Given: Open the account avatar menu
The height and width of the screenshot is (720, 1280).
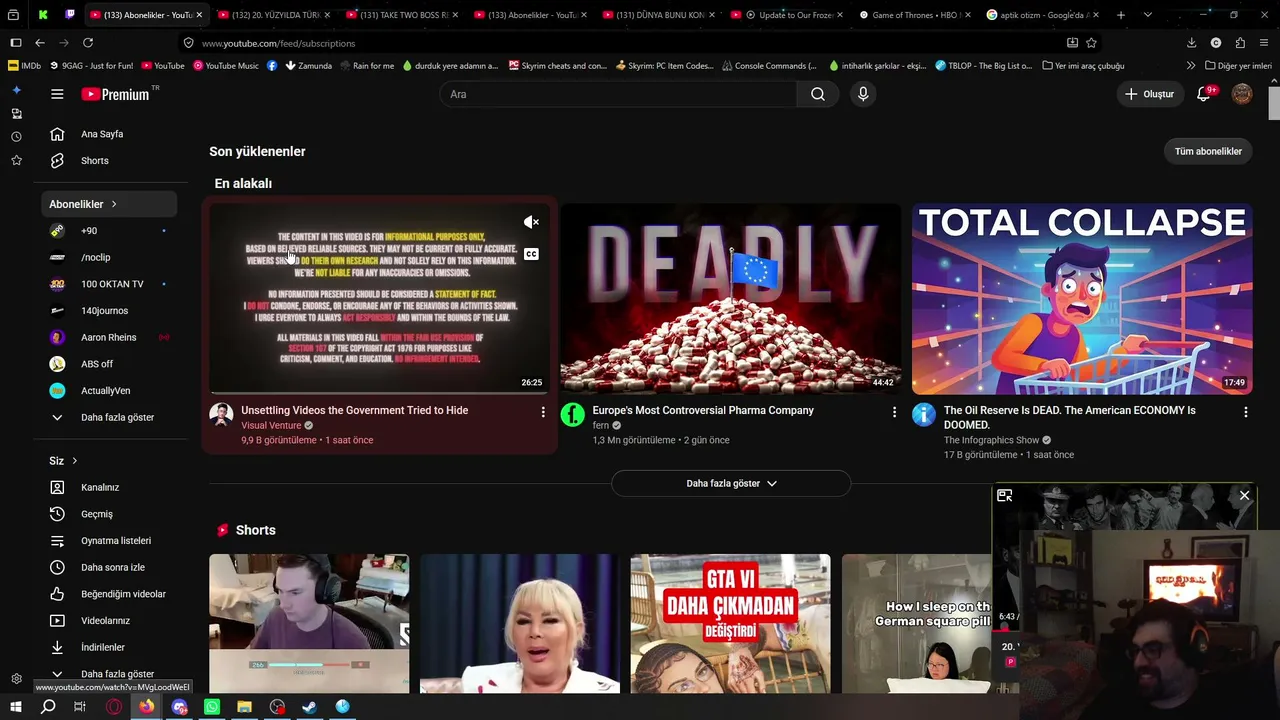Looking at the screenshot, I should pyautogui.click(x=1242, y=94).
